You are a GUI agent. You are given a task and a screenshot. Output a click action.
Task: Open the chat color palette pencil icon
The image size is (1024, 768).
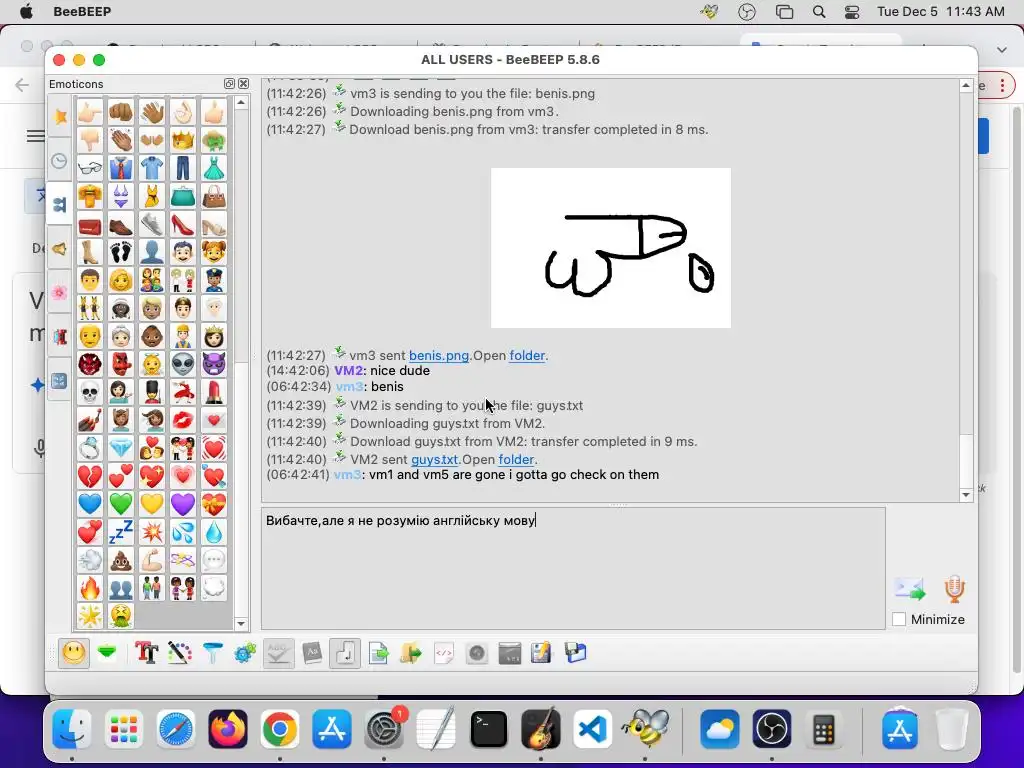click(180, 652)
